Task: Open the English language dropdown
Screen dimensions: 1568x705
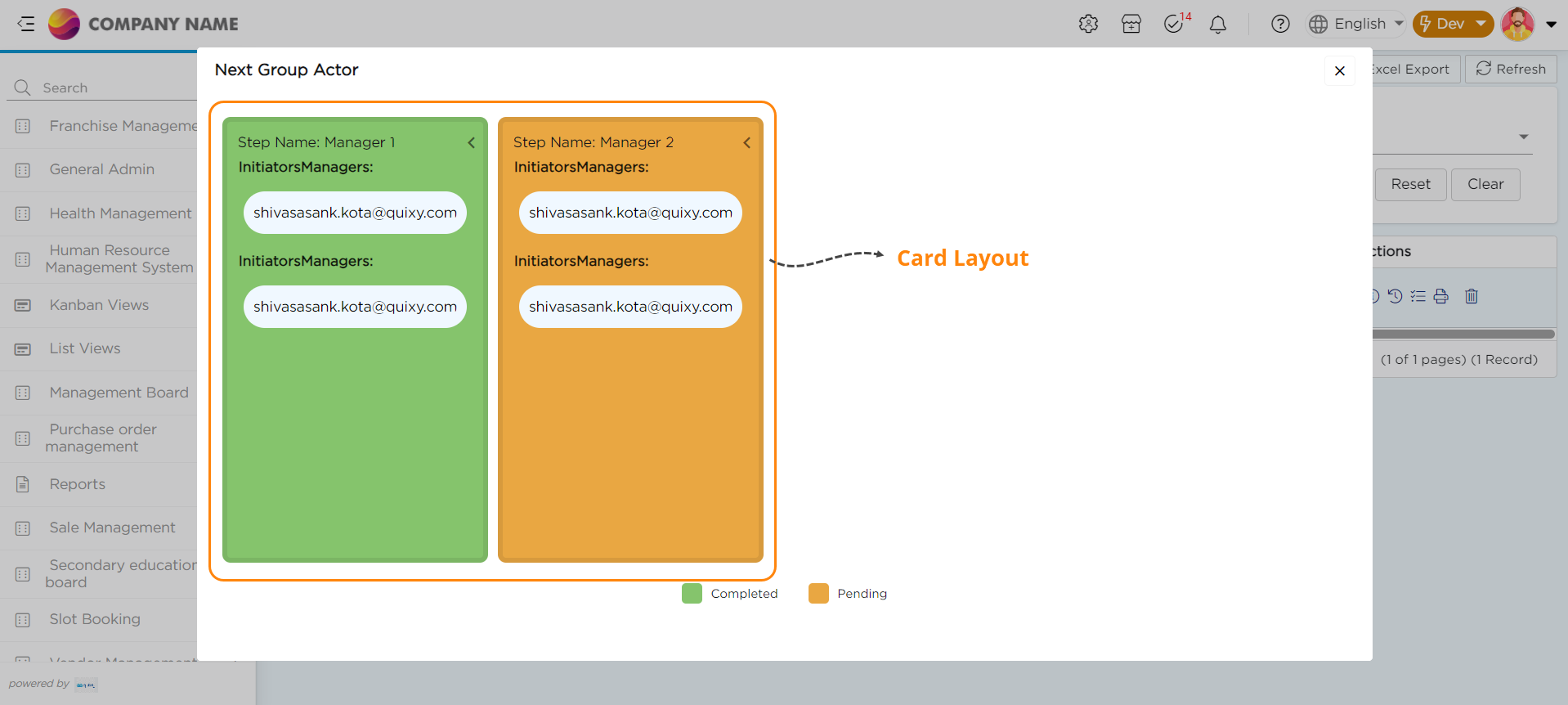Action: pyautogui.click(x=1355, y=24)
